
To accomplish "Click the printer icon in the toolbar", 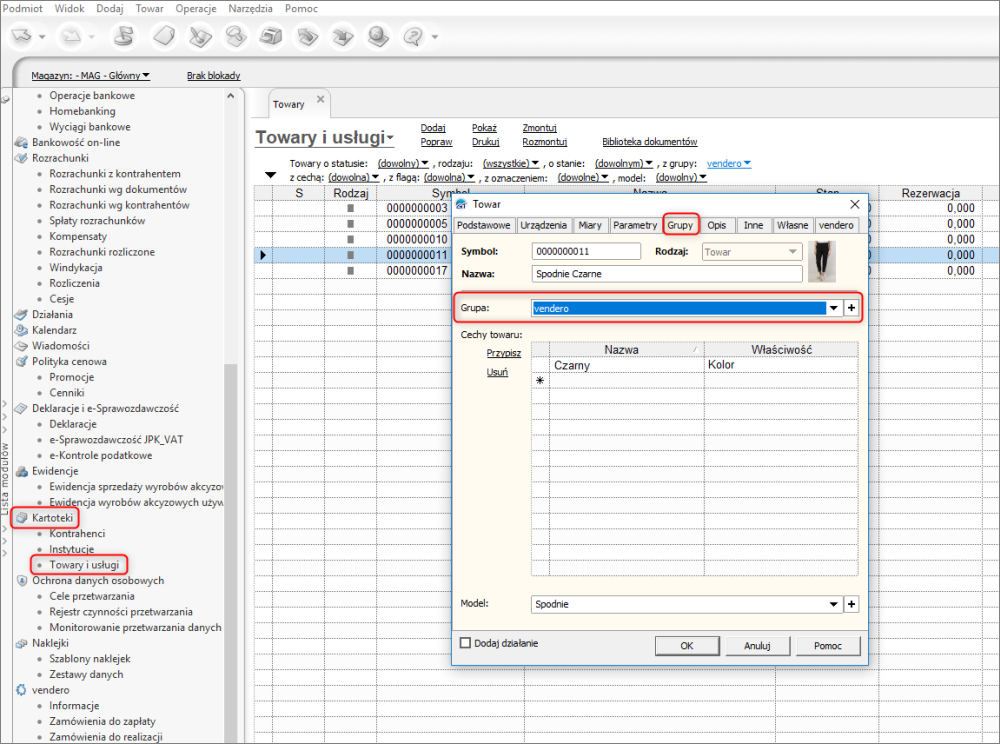I will point(271,37).
